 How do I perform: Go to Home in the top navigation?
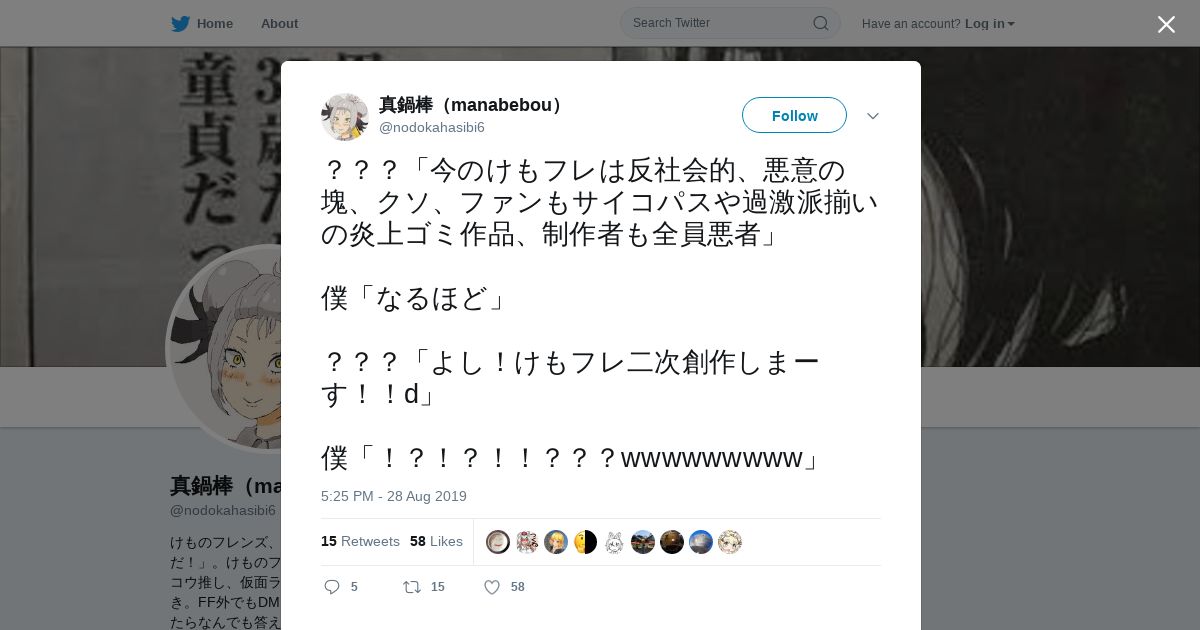(215, 23)
